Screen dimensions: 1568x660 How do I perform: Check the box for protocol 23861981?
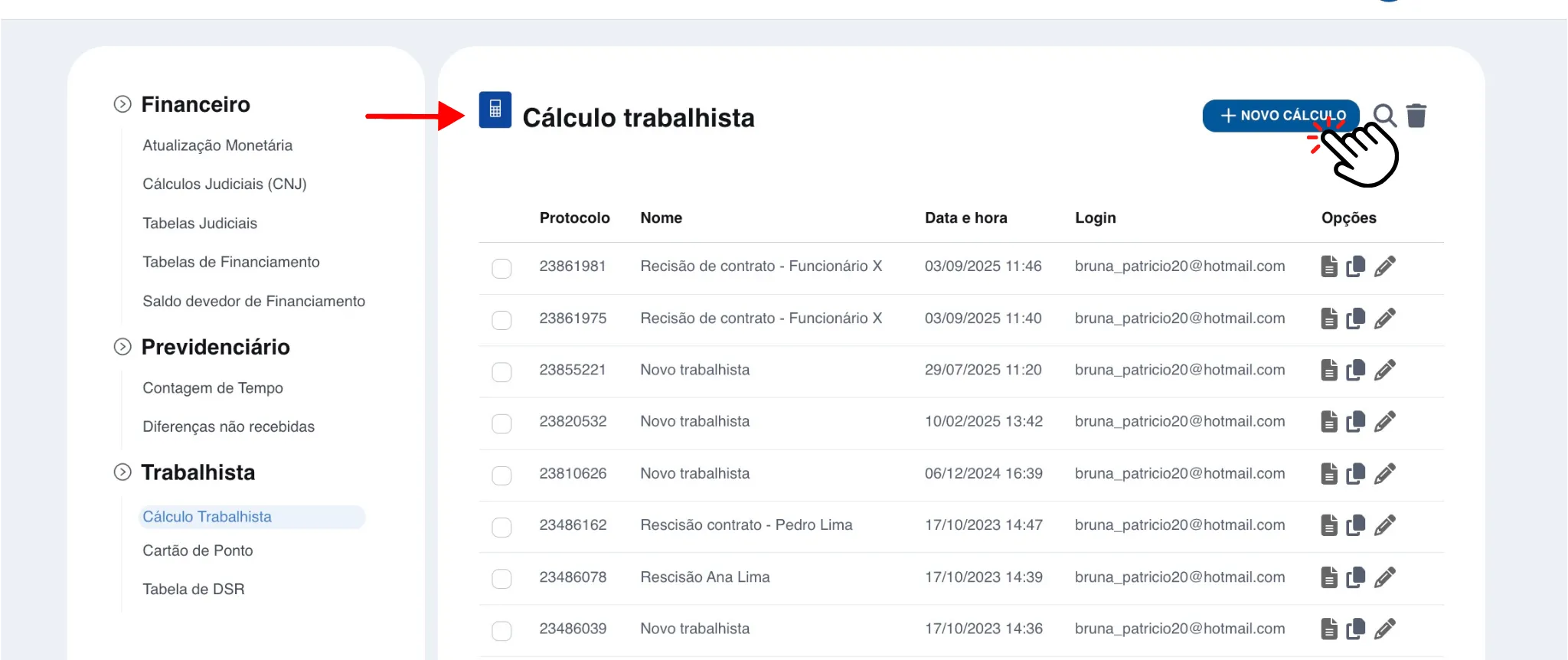pyautogui.click(x=501, y=268)
